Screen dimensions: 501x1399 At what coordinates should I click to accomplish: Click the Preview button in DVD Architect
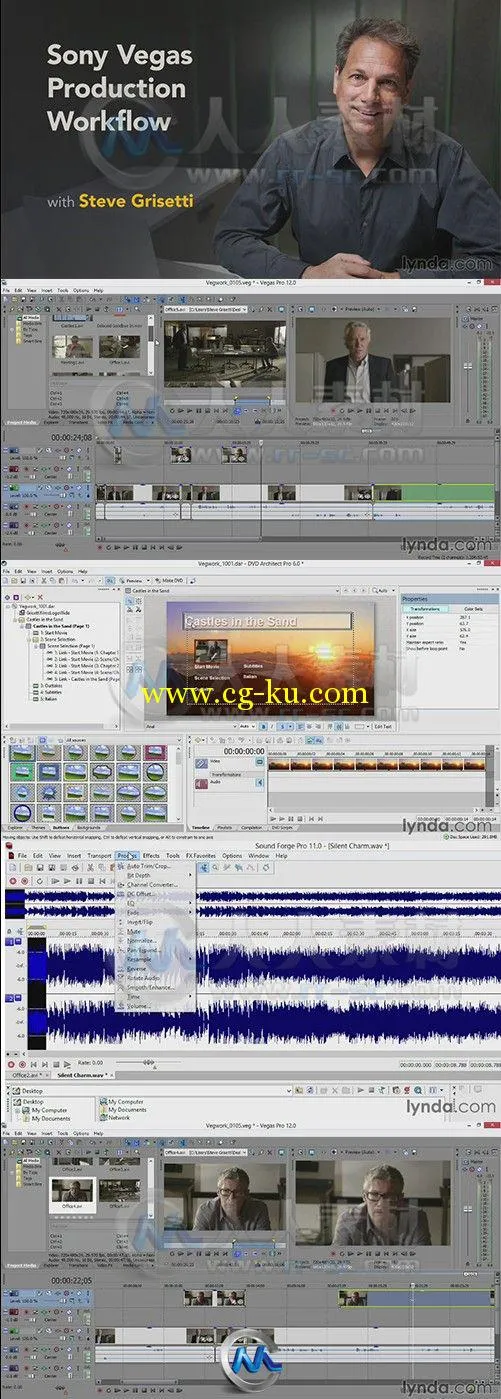131,579
